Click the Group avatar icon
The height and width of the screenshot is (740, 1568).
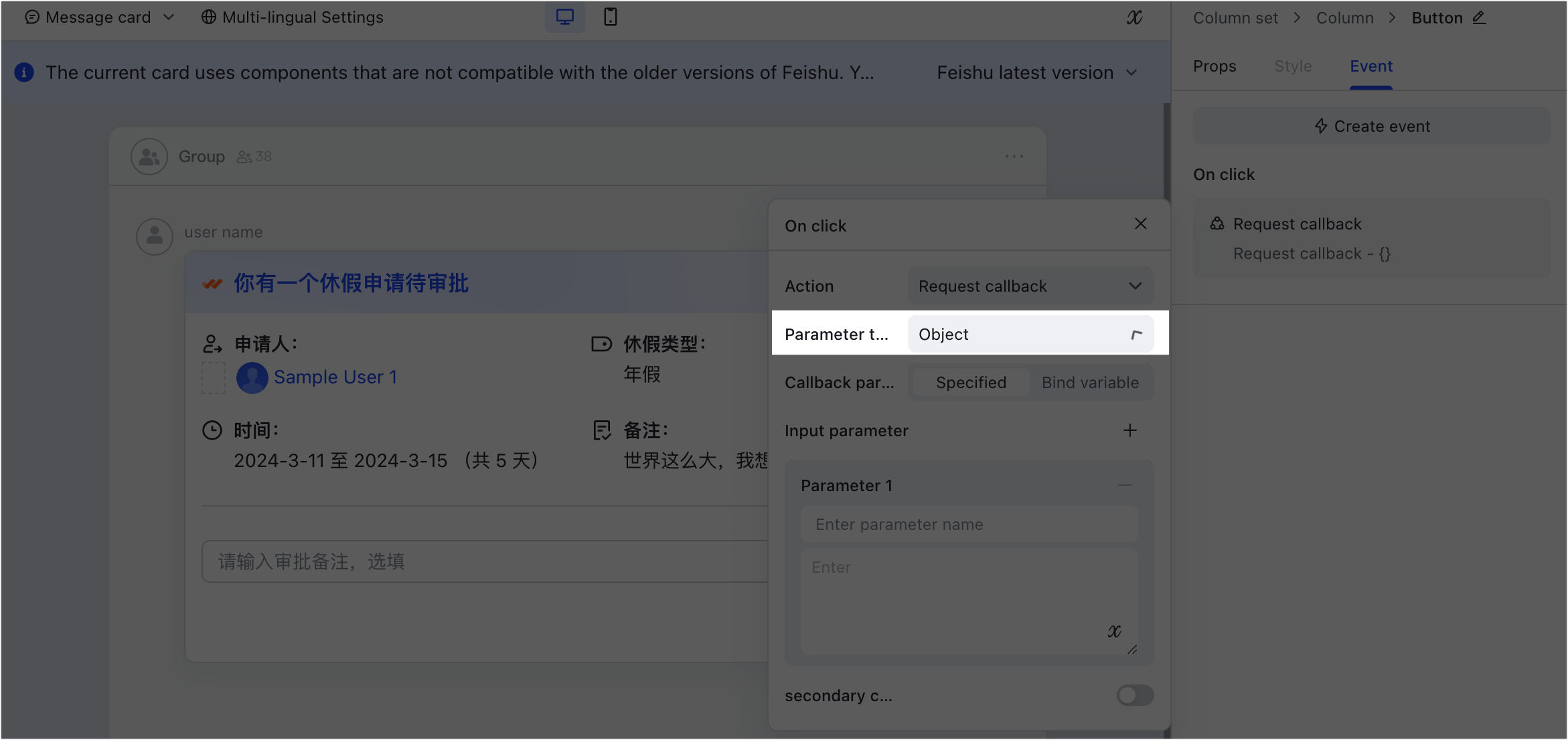click(149, 157)
